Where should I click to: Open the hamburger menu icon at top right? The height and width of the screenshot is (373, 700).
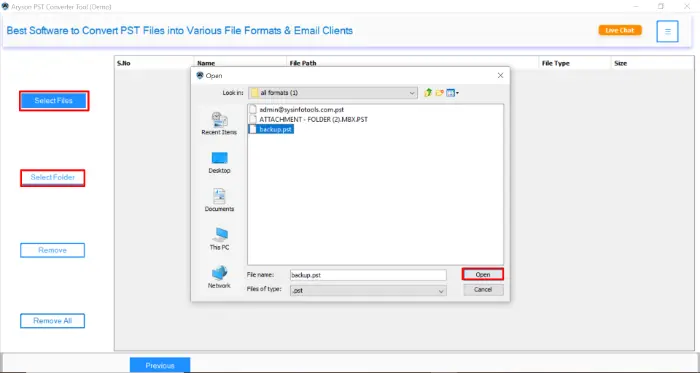tap(667, 31)
